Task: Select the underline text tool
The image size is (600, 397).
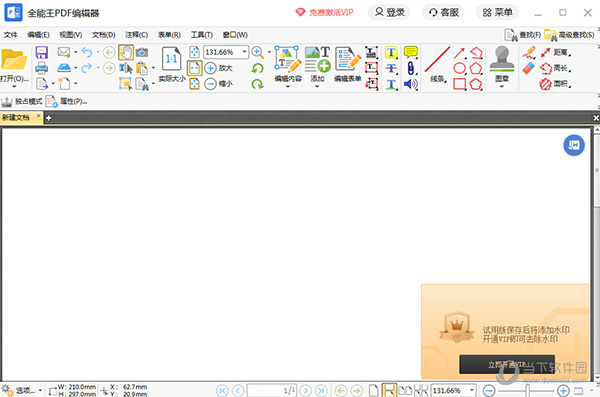Action: coord(391,84)
